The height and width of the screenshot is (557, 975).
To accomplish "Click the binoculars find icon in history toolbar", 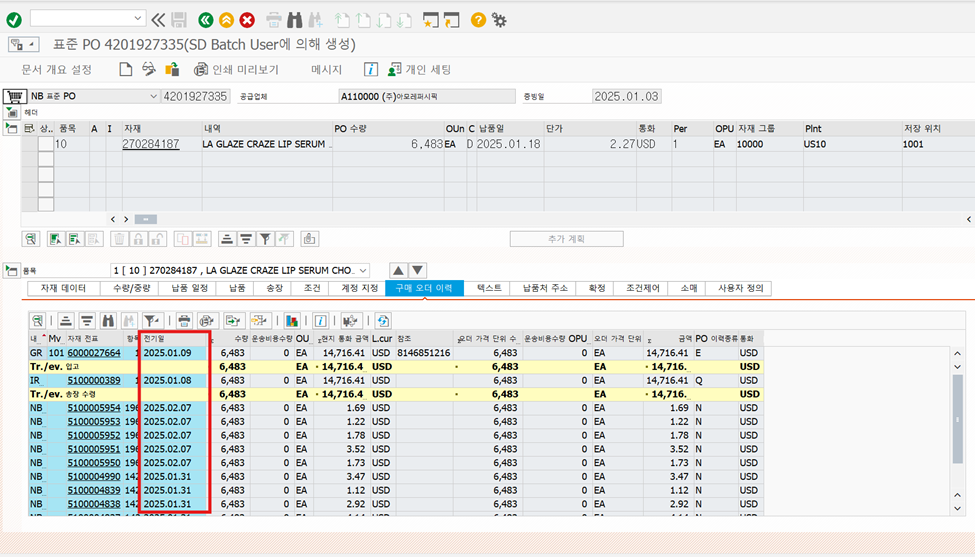I will 108,321.
